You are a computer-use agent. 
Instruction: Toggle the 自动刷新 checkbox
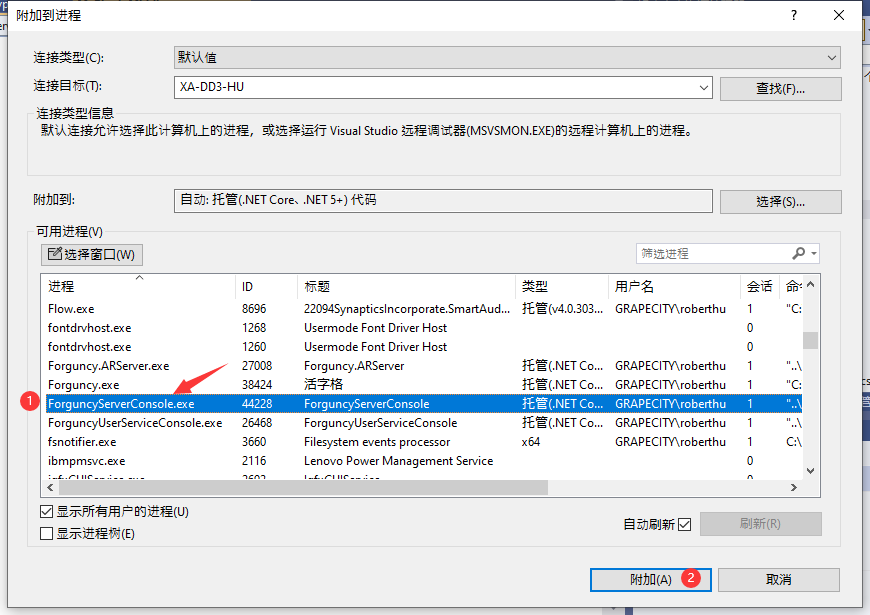685,524
